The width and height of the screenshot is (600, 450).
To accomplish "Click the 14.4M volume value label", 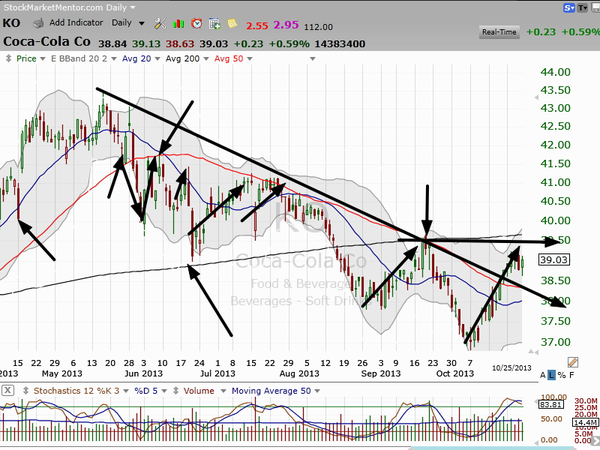I will [x=585, y=422].
